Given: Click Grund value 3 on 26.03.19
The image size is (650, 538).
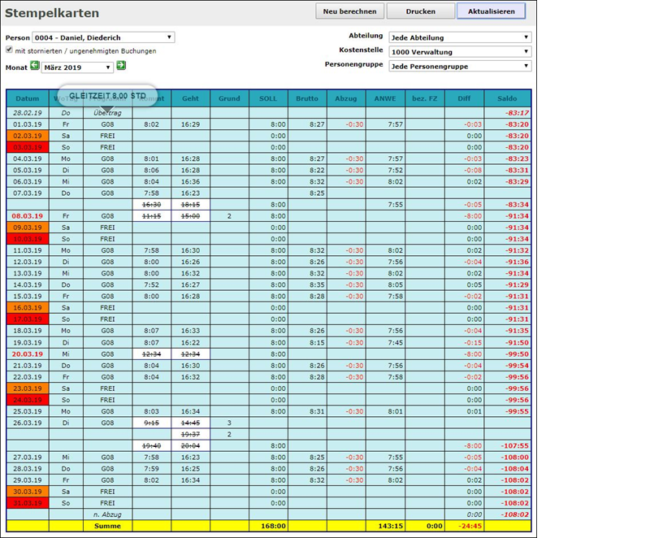Looking at the screenshot, I should [x=229, y=423].
